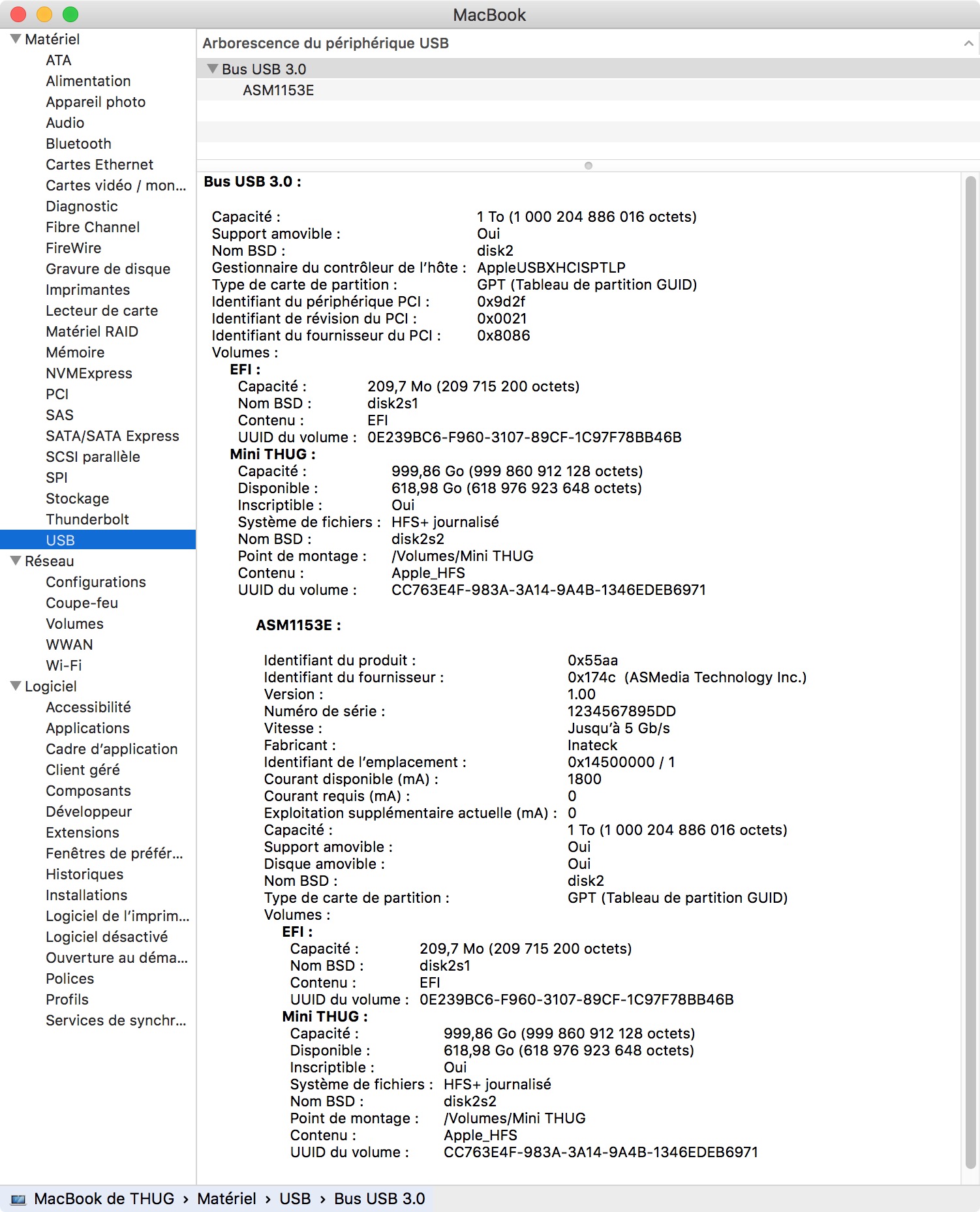Collapse the Matériel section triangle

point(16,39)
